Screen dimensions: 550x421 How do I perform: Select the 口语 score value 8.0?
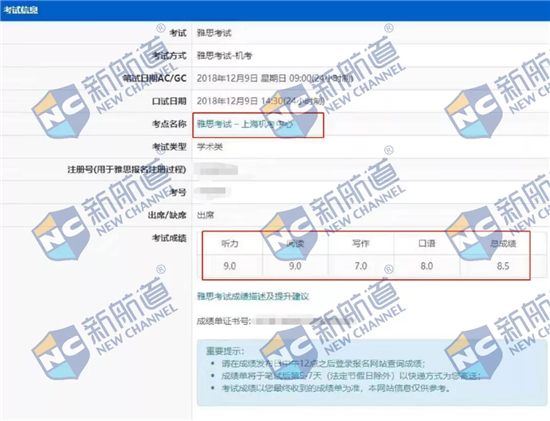point(427,266)
